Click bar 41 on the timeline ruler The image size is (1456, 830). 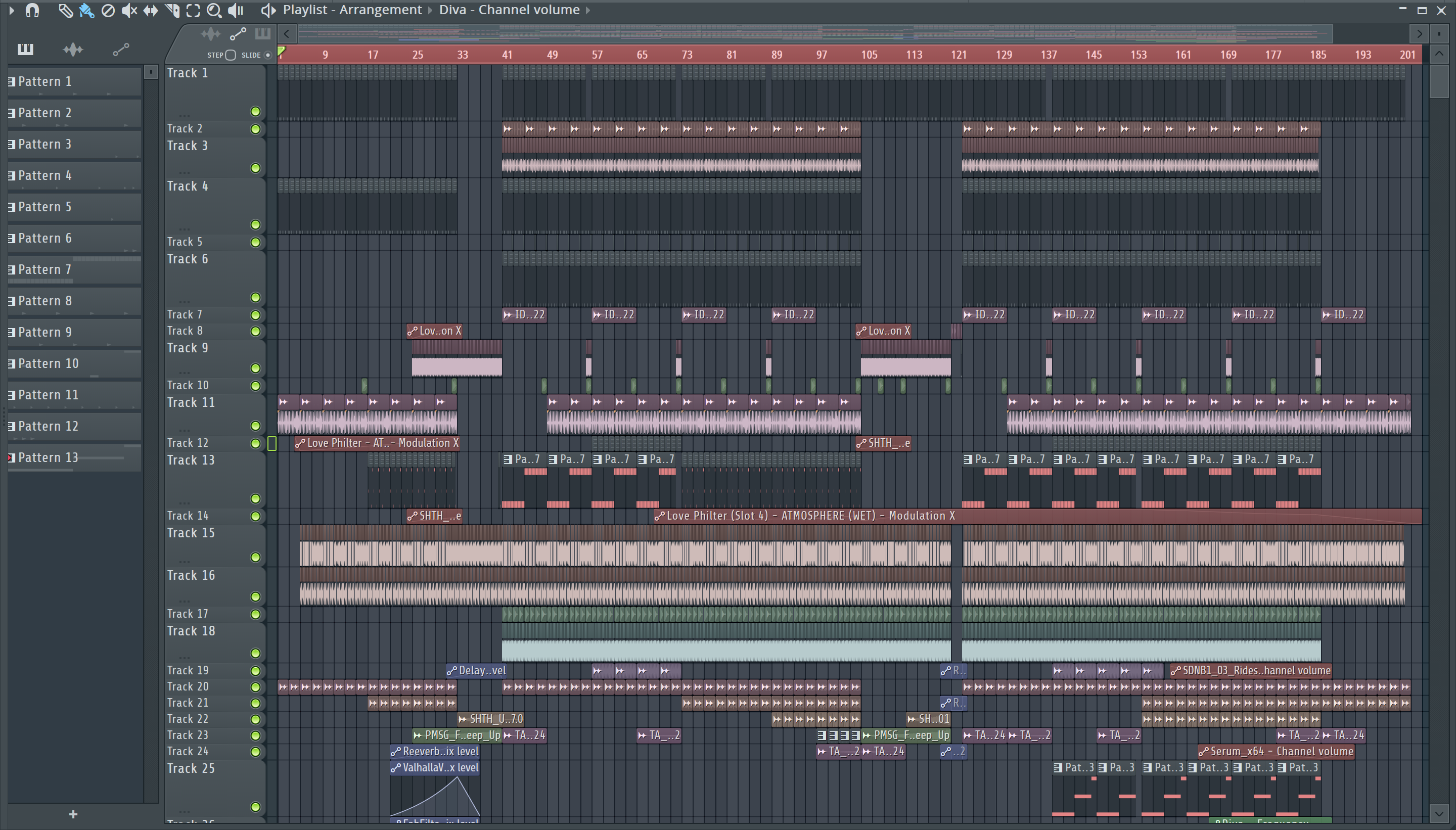coord(507,55)
